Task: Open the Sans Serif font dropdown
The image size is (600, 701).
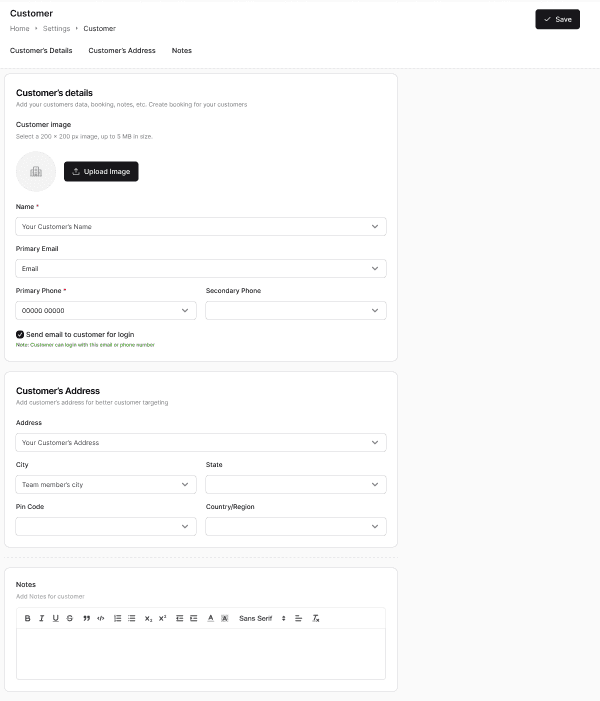Action: click(262, 618)
